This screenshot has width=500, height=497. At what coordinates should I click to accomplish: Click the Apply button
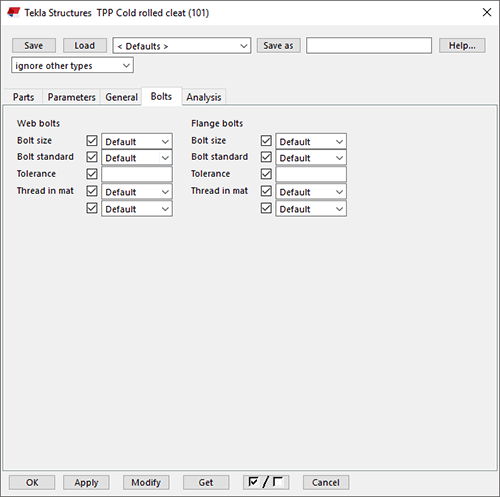86,482
